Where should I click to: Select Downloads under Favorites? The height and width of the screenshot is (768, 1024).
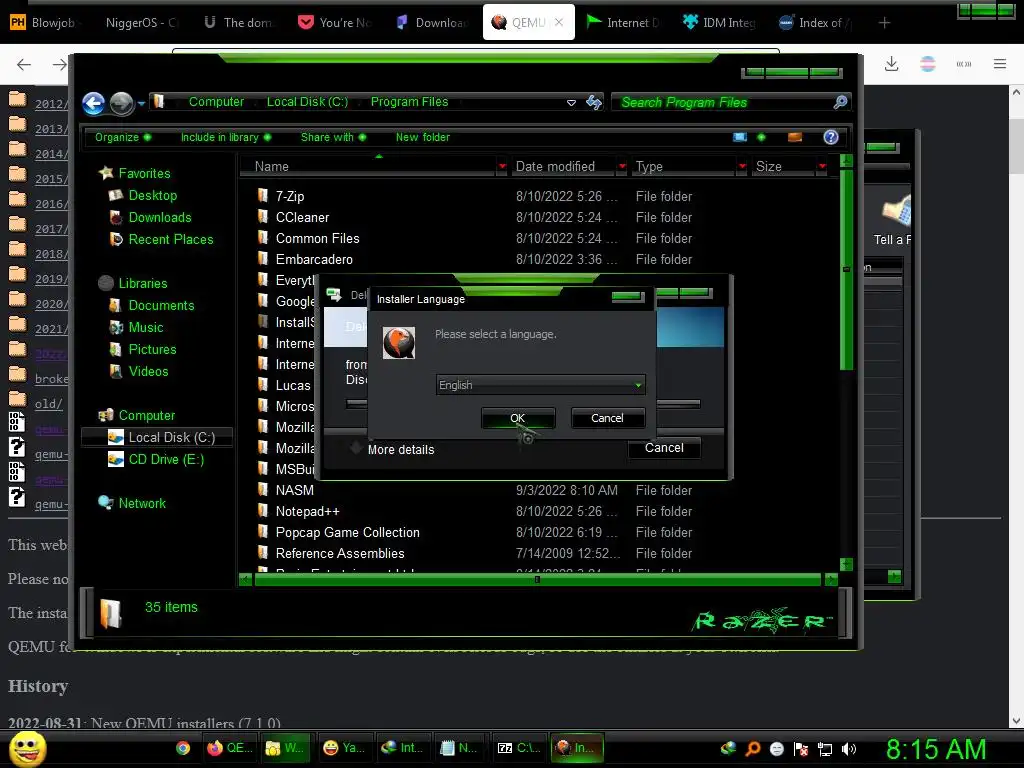point(159,217)
